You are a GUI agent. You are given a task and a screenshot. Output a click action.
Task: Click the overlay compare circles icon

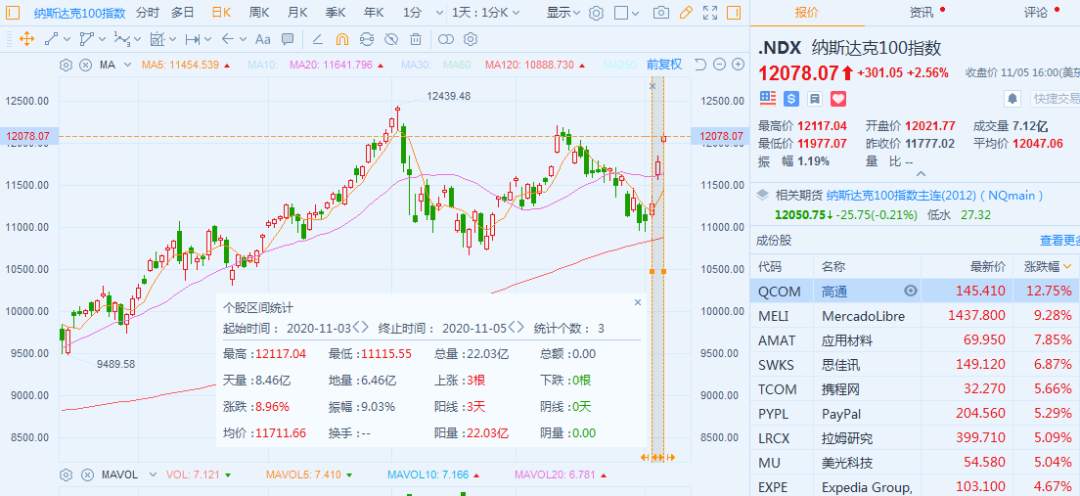coord(446,39)
